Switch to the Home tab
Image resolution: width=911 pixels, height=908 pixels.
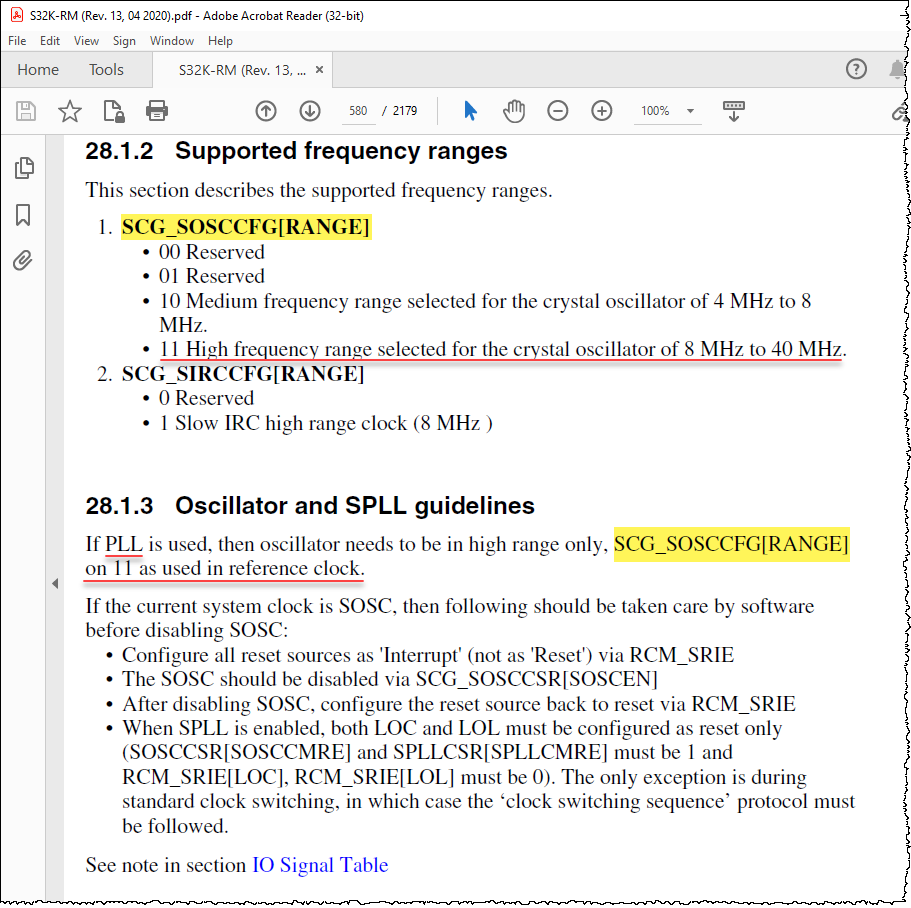click(x=38, y=69)
